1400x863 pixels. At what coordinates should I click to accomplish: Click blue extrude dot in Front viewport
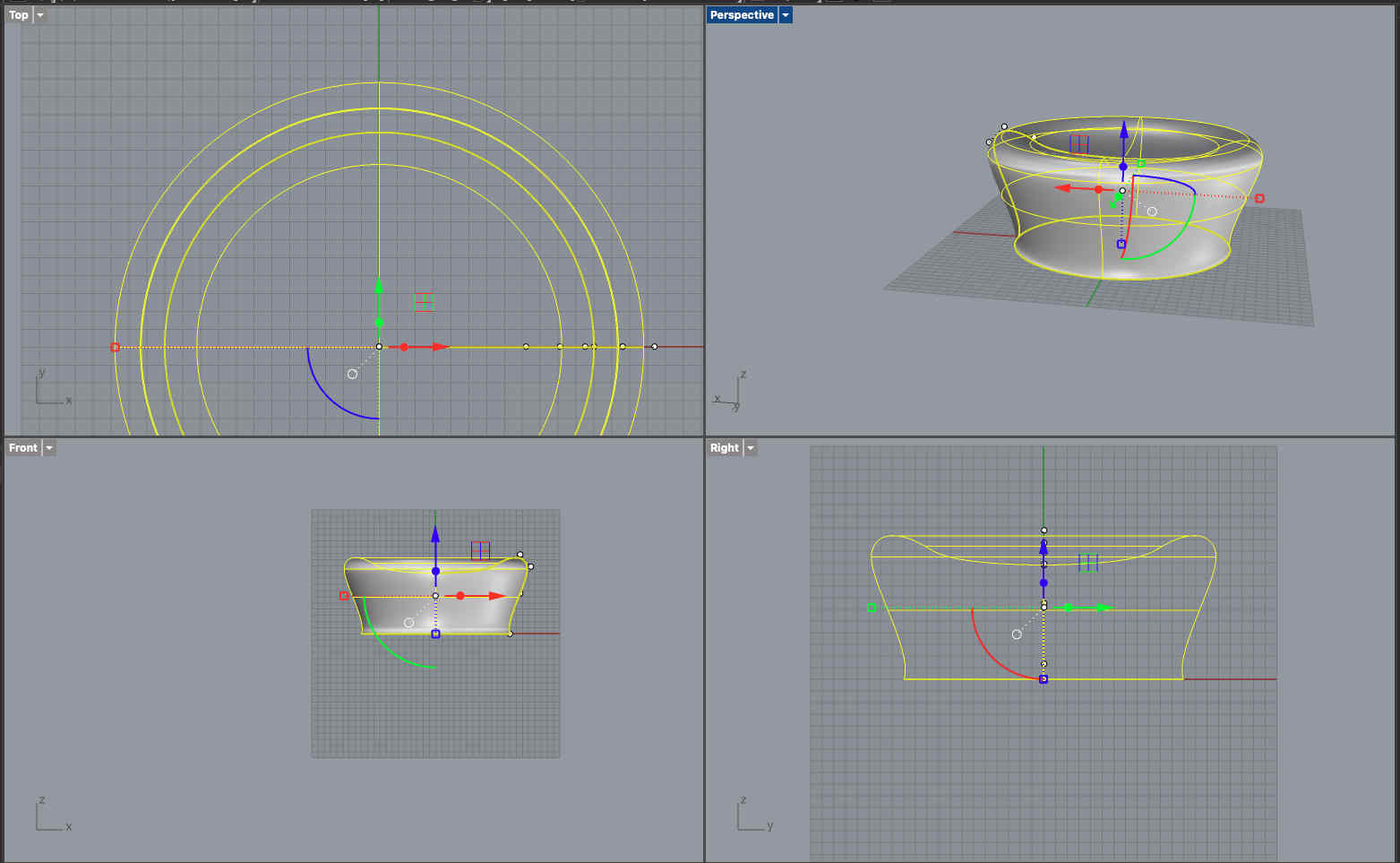[435, 571]
